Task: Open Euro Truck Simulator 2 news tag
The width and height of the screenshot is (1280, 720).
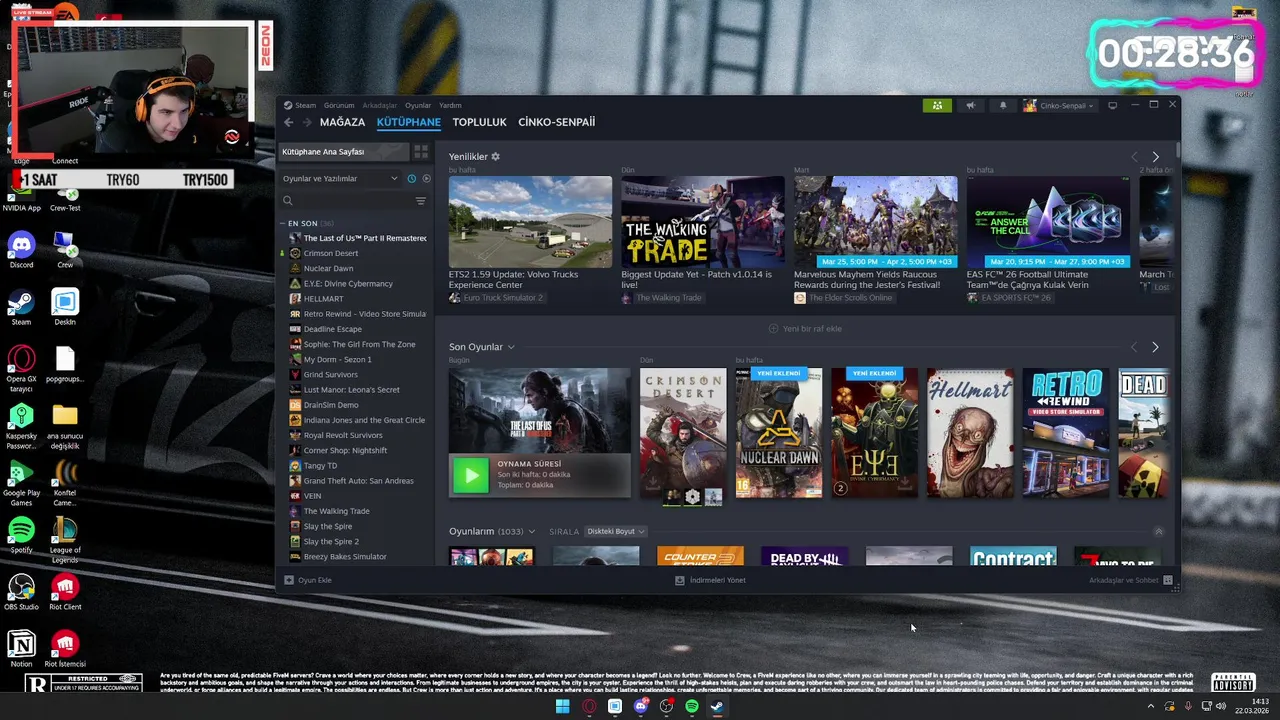Action: click(x=496, y=298)
